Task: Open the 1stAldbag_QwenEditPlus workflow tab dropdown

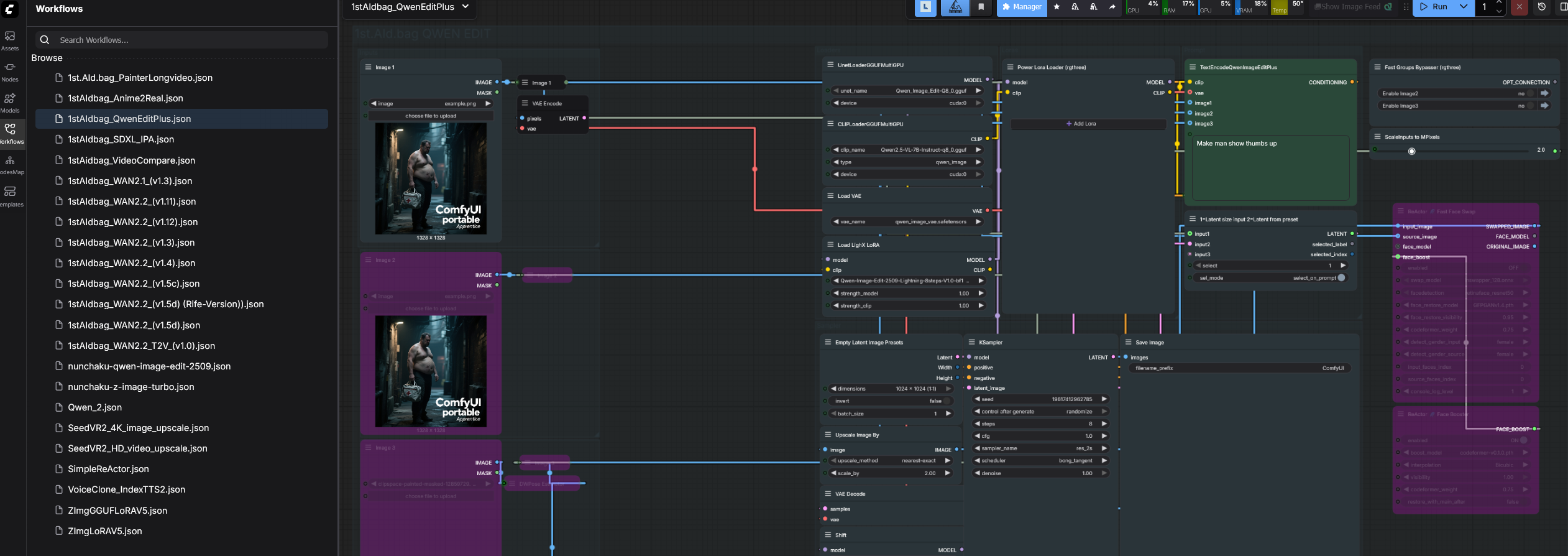Action: [x=465, y=7]
